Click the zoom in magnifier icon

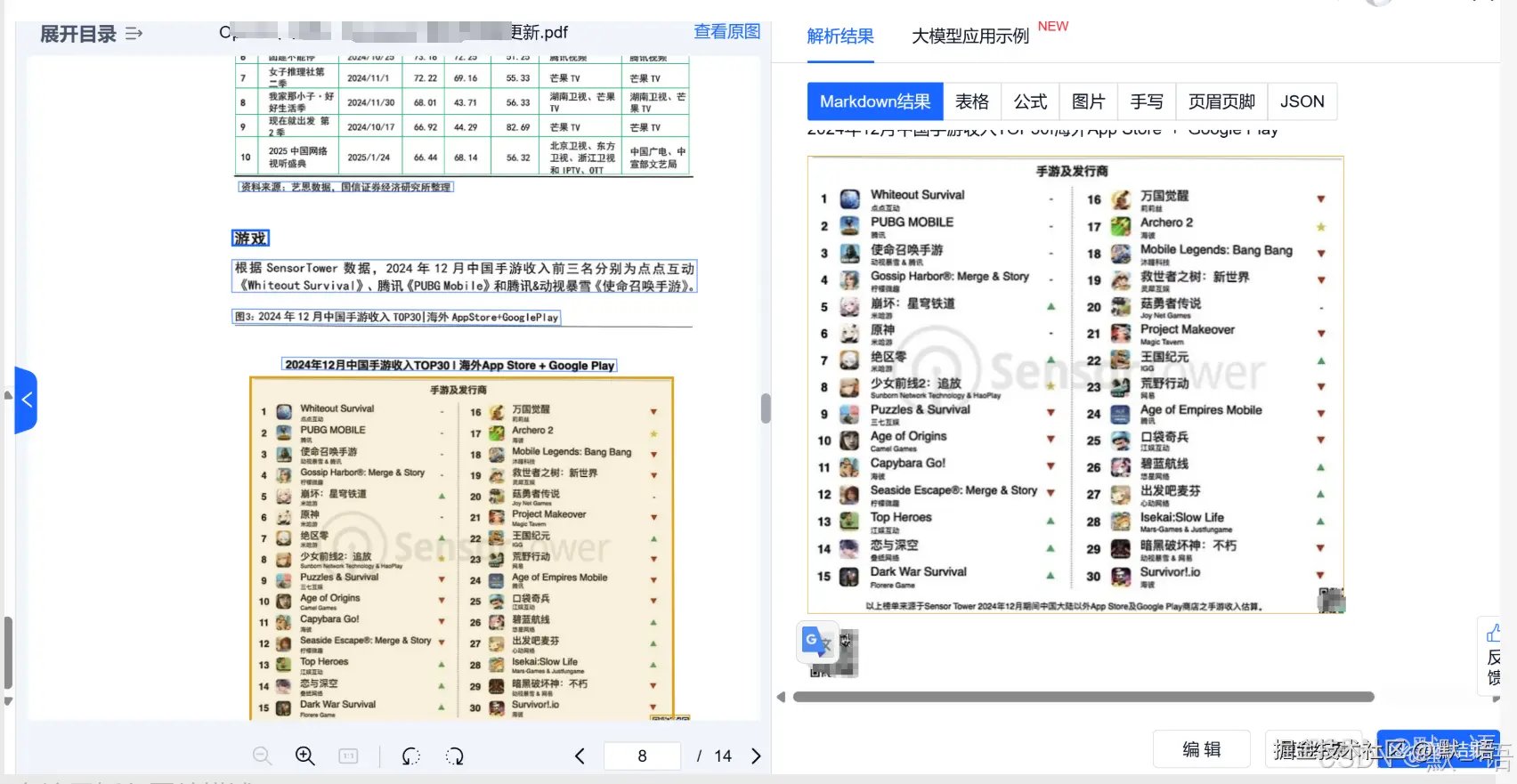coord(305,756)
